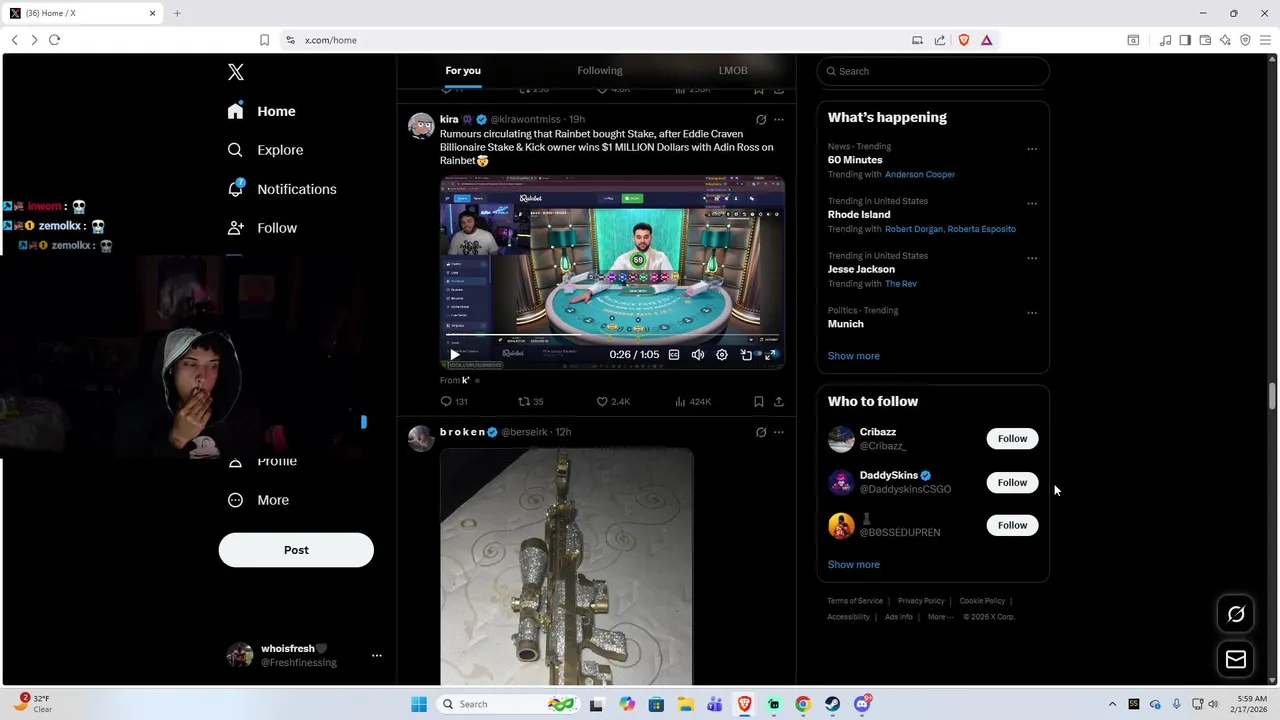Open the floating Grok button

1236,614
